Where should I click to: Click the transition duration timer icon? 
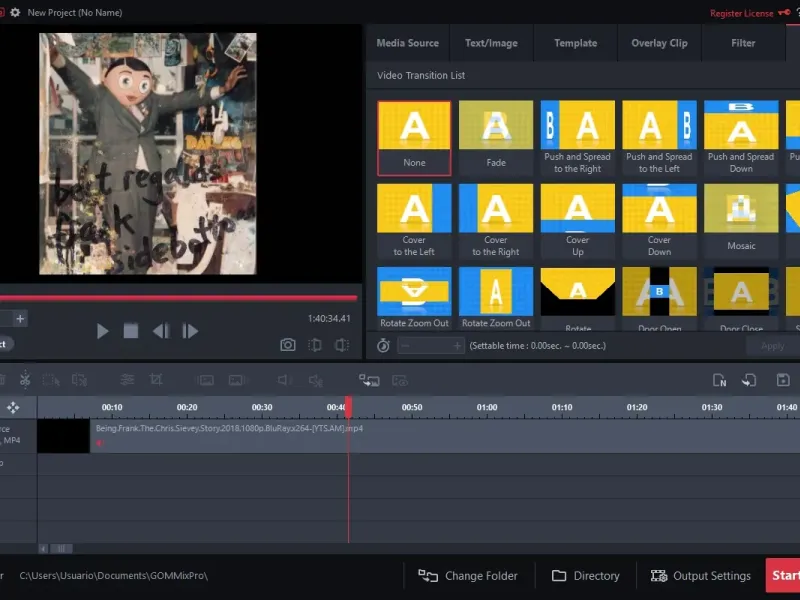coord(383,346)
